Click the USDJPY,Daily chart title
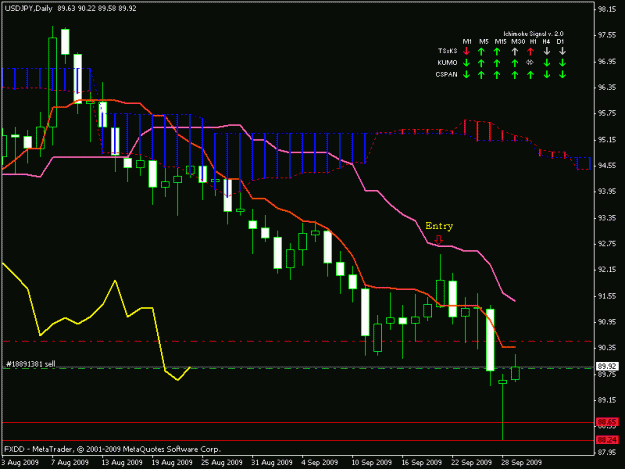625x469 pixels. (29, 8)
